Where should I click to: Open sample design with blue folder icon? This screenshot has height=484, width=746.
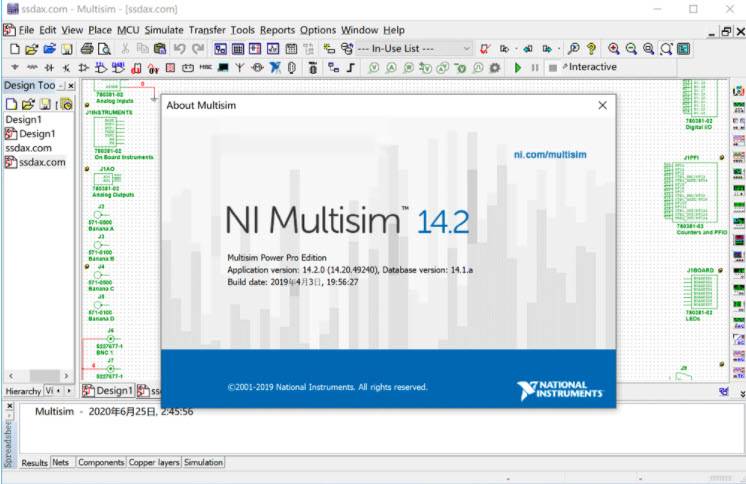point(49,49)
